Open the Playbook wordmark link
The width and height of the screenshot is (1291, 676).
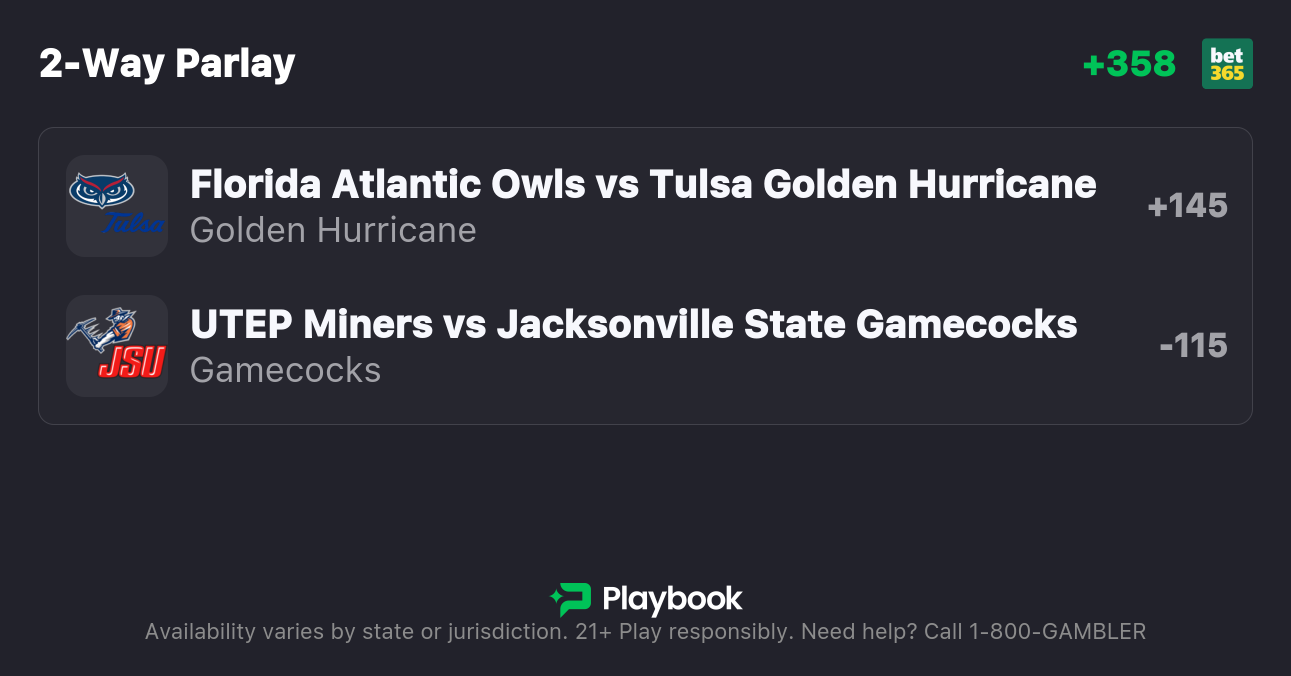(x=672, y=599)
